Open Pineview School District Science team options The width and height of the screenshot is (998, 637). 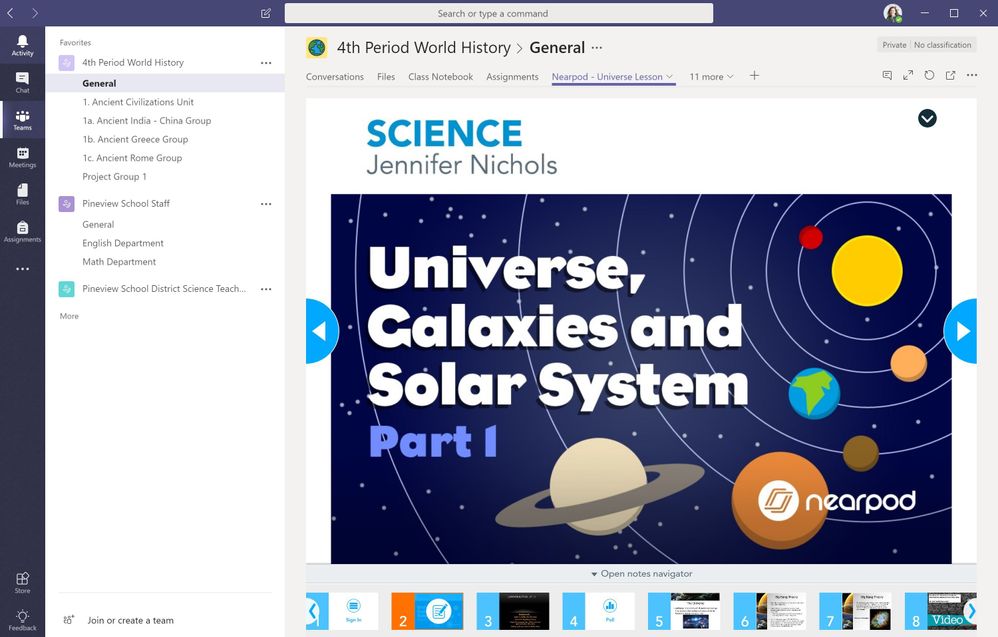(266, 289)
